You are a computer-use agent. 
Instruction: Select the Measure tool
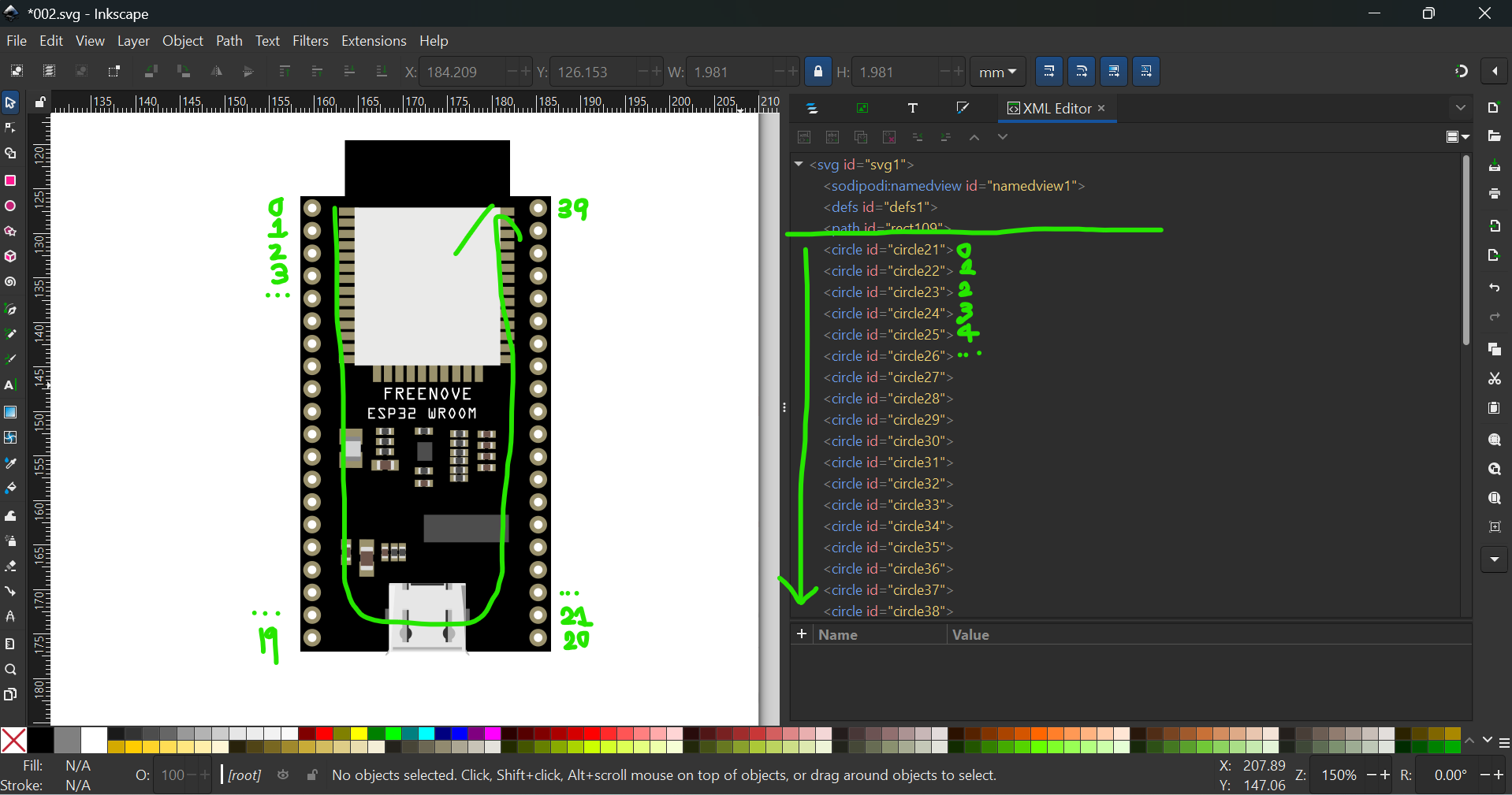10,644
